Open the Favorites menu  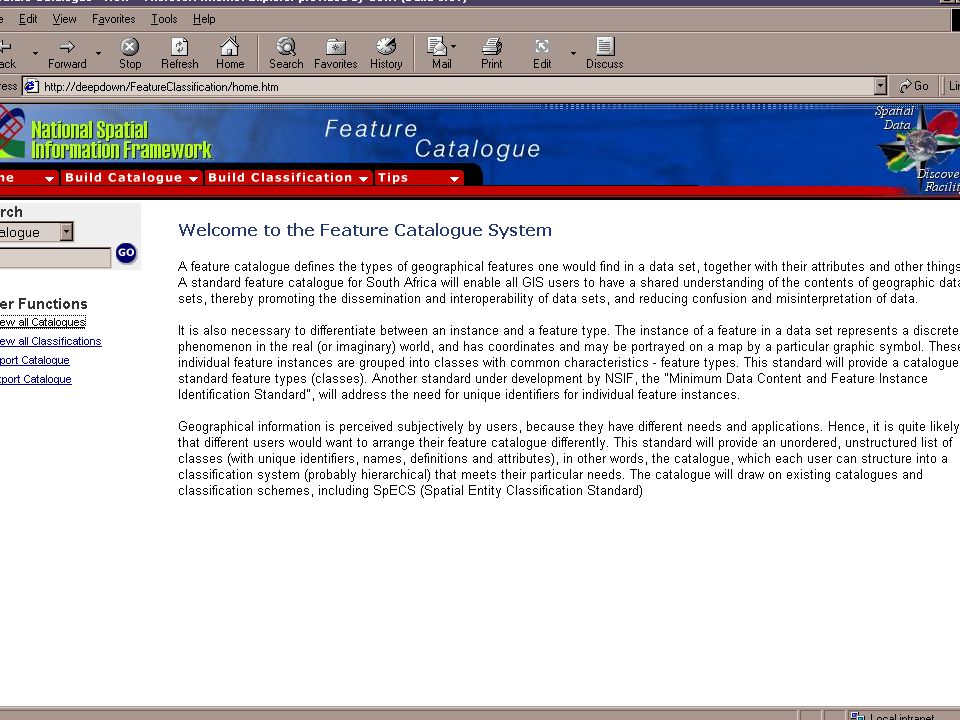coord(113,19)
